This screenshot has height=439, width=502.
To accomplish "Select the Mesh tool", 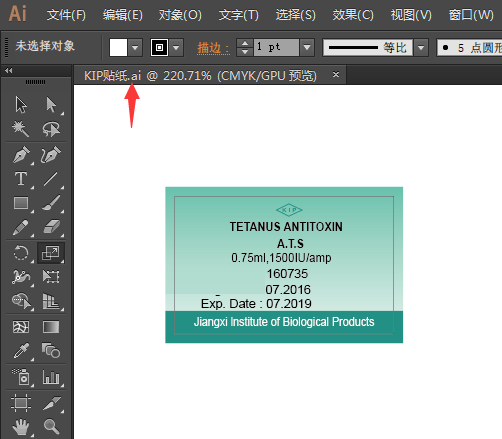I will (x=21, y=327).
